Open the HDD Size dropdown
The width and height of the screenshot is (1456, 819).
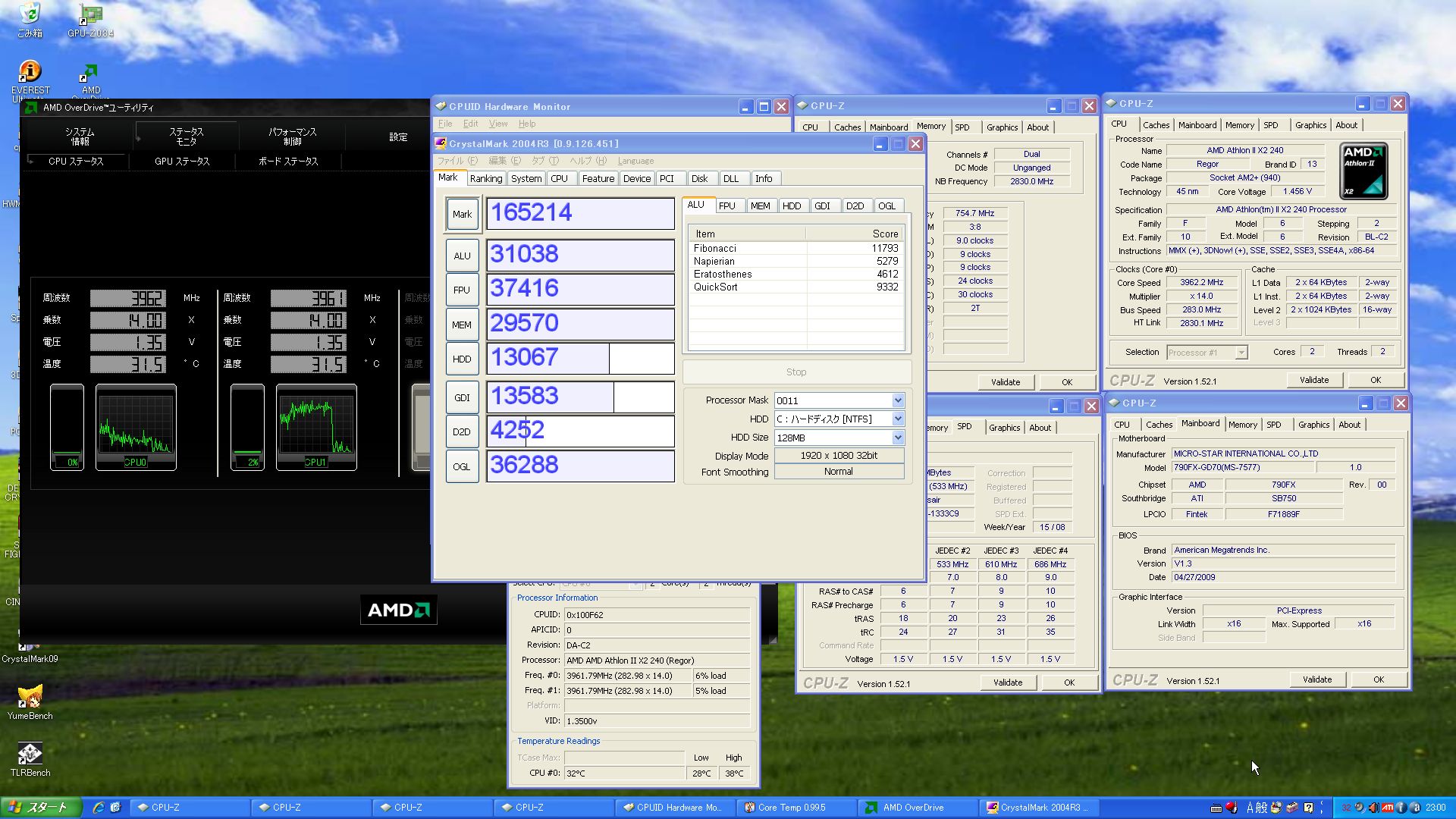click(898, 438)
